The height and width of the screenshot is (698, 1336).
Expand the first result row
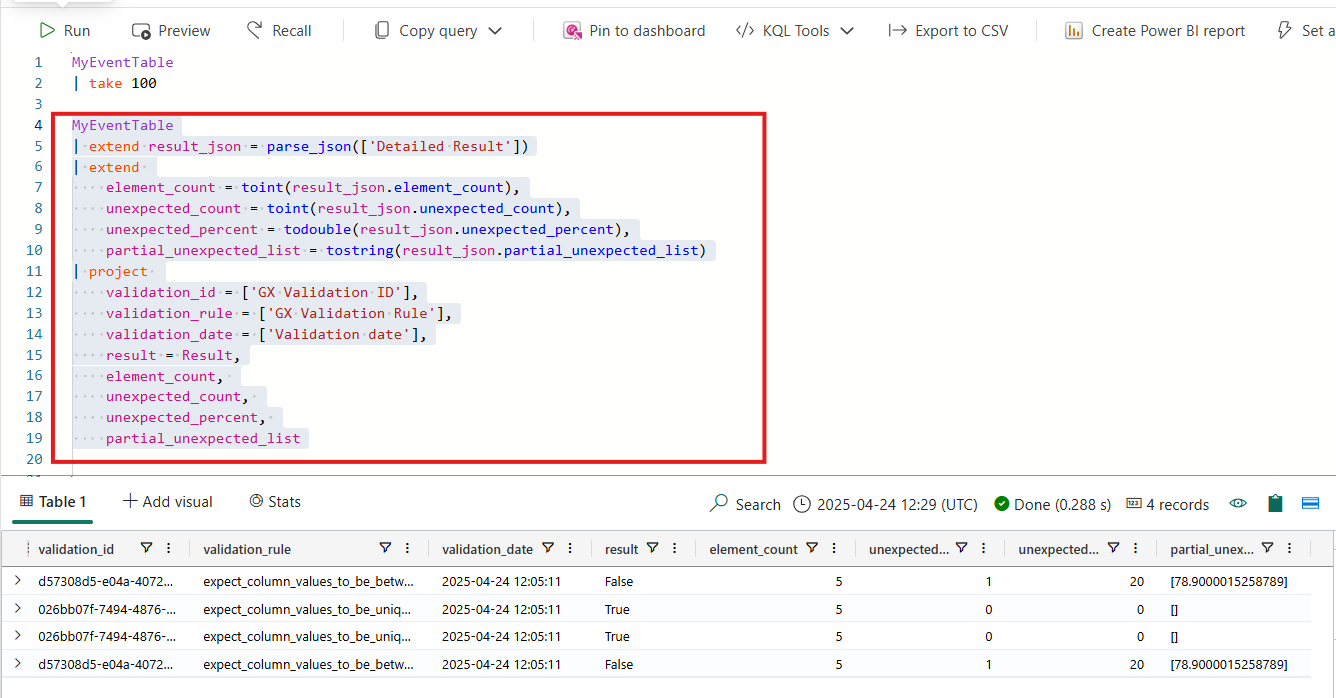click(x=18, y=581)
